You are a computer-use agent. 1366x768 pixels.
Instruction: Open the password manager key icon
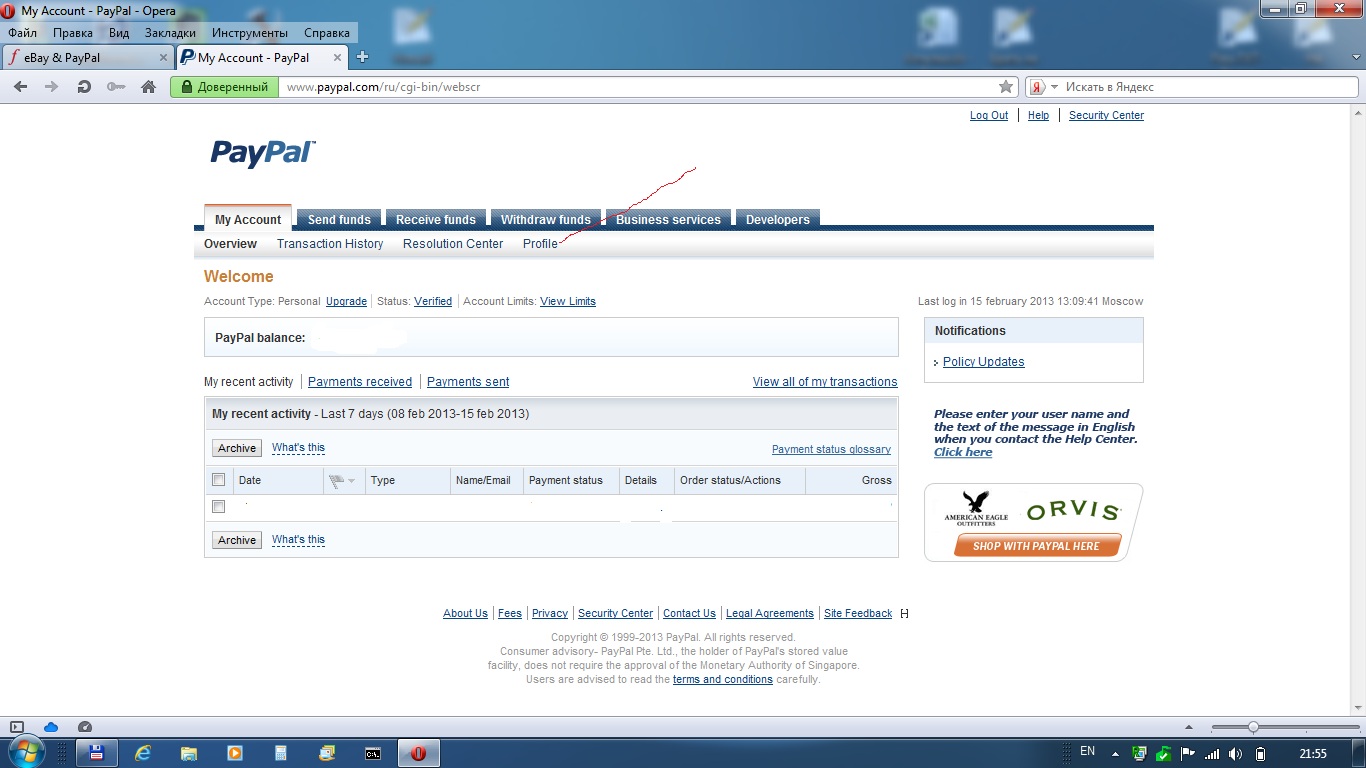[116, 87]
